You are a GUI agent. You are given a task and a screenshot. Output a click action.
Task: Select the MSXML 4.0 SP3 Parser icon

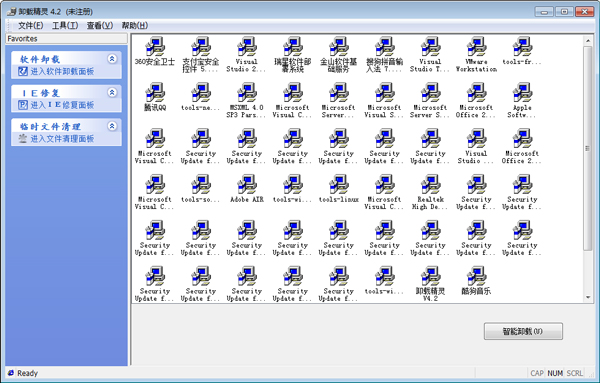tap(247, 93)
